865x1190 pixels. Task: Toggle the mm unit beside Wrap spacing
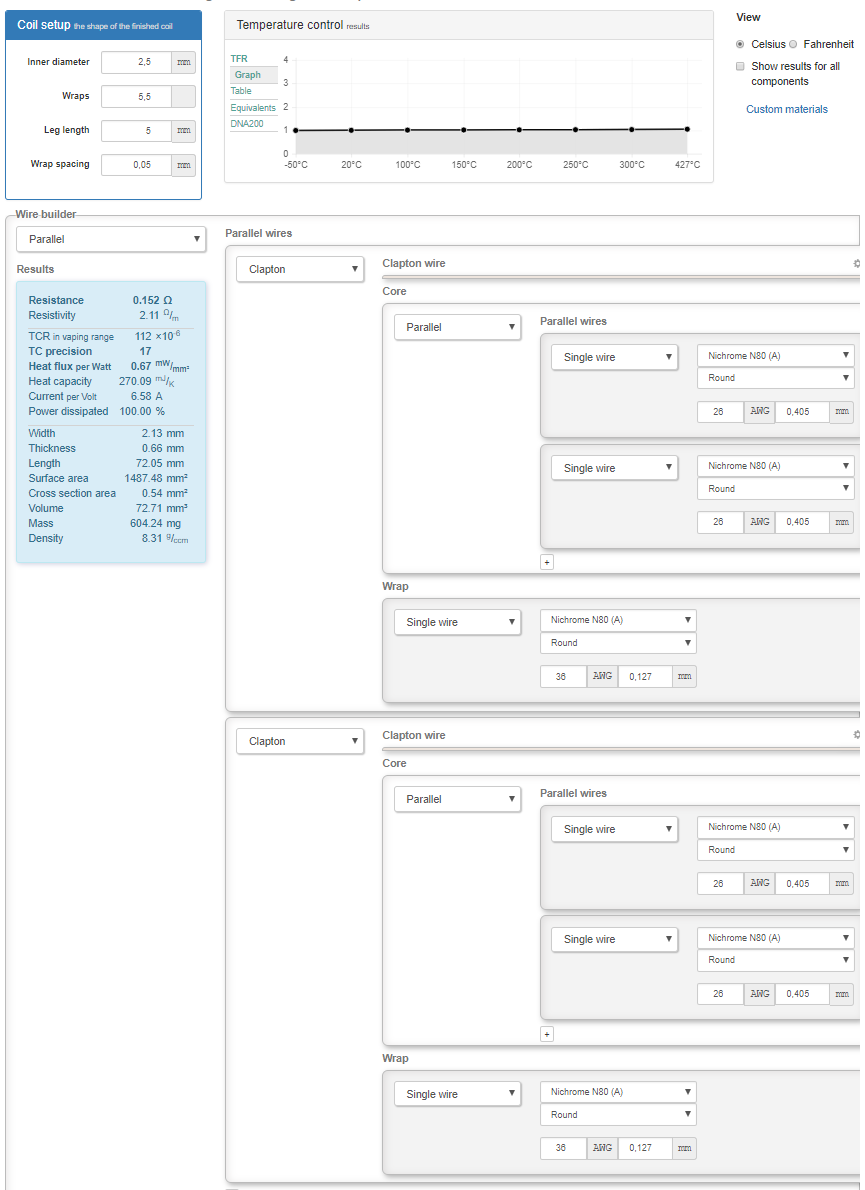point(183,165)
